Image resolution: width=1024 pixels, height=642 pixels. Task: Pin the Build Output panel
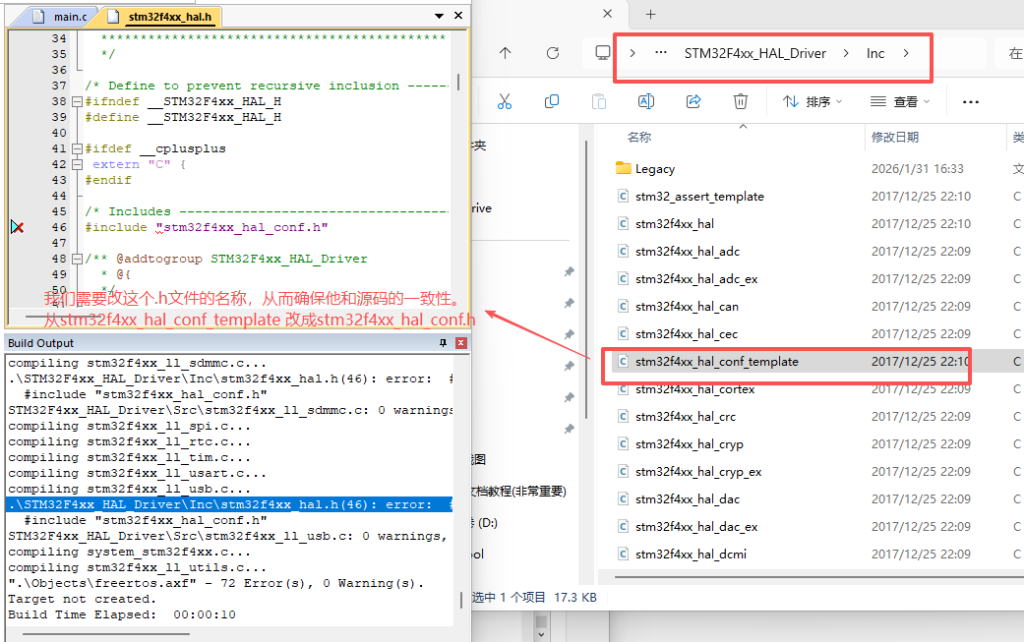443,343
